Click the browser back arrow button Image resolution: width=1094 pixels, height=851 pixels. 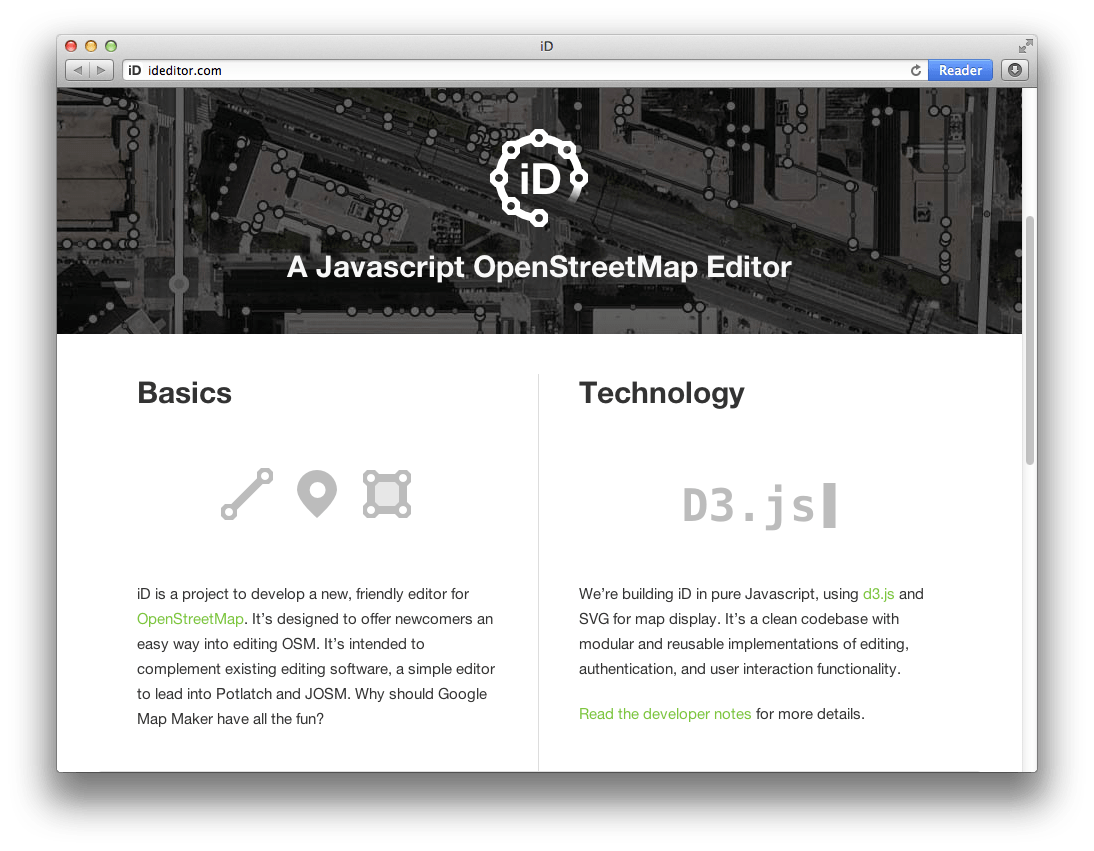pyautogui.click(x=77, y=70)
